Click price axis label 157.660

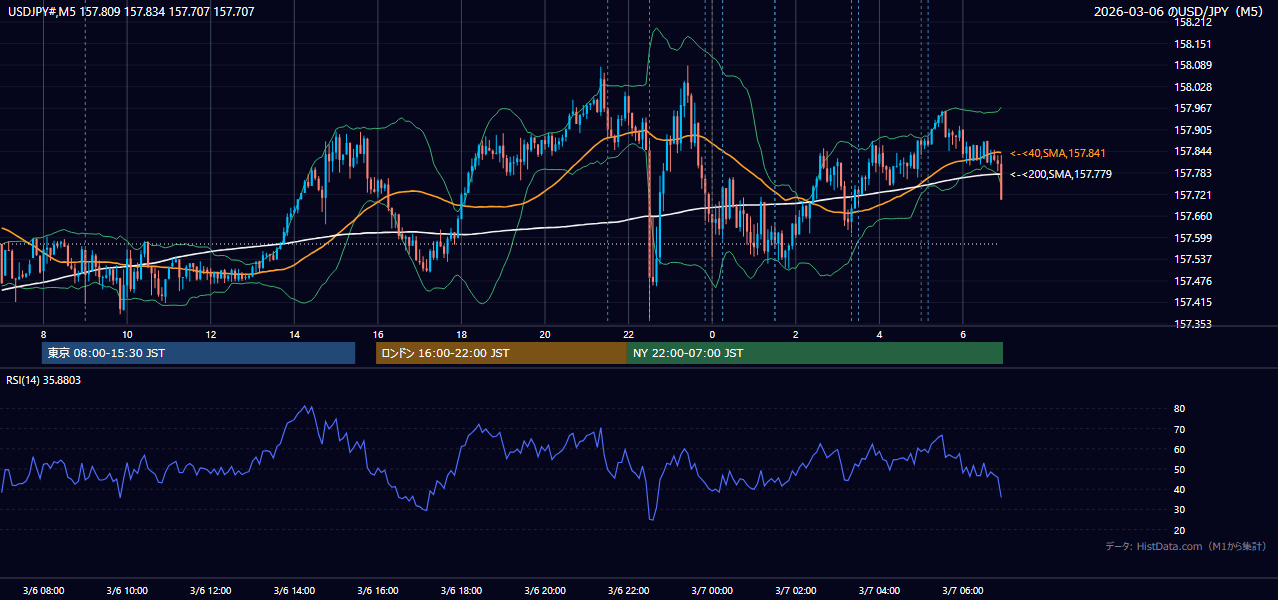click(x=1194, y=216)
